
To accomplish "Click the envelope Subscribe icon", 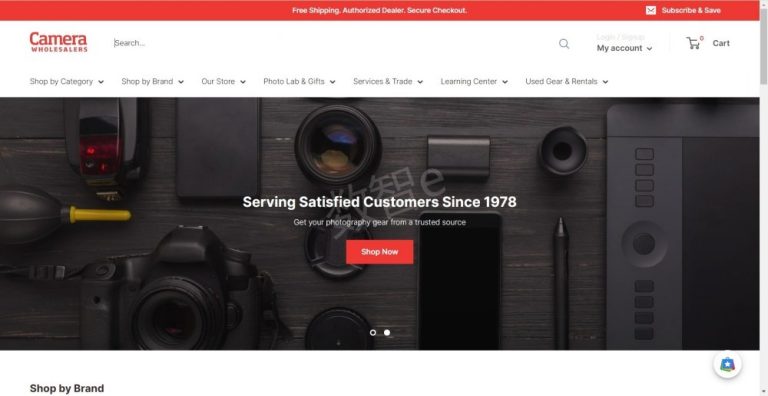I will 650,10.
